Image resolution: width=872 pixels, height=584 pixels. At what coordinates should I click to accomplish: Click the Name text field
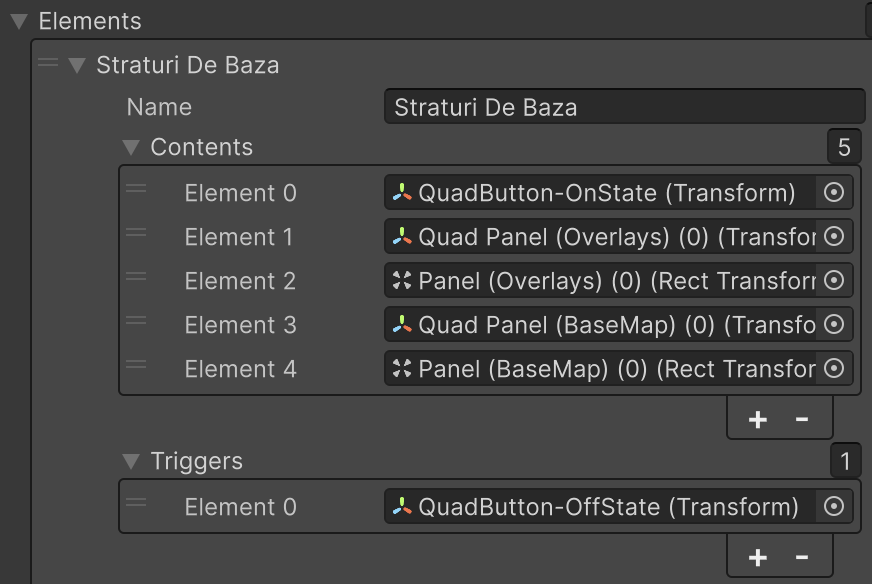(624, 107)
